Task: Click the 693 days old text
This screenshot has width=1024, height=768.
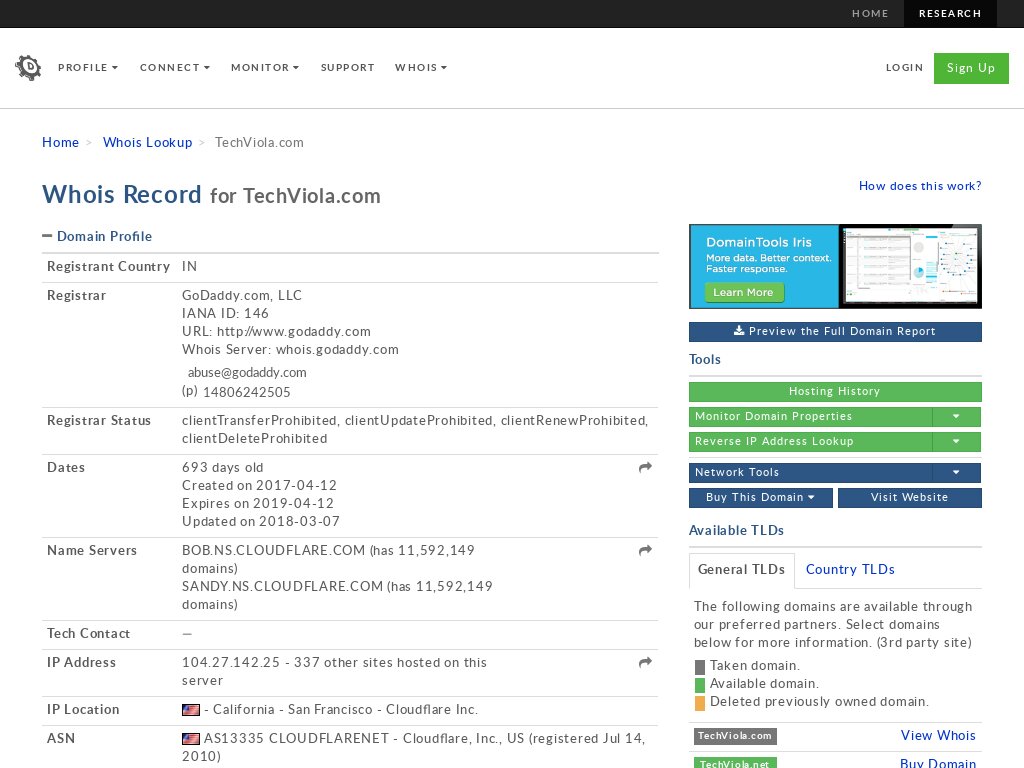Action: pyautogui.click(x=223, y=468)
